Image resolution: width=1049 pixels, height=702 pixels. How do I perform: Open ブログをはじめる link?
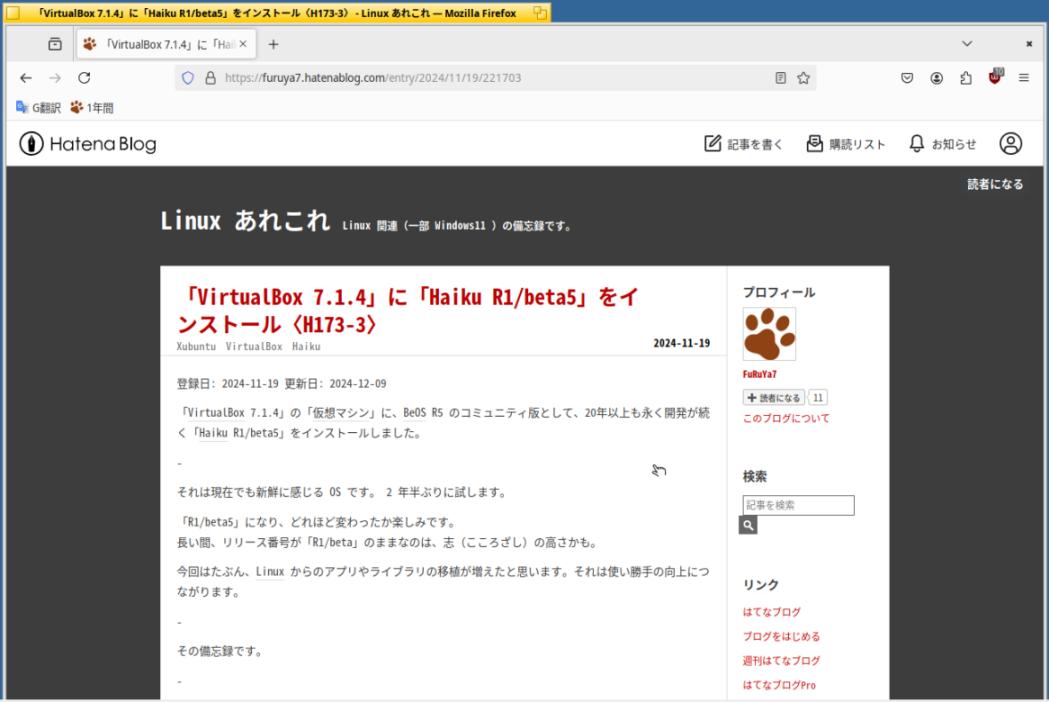(781, 636)
